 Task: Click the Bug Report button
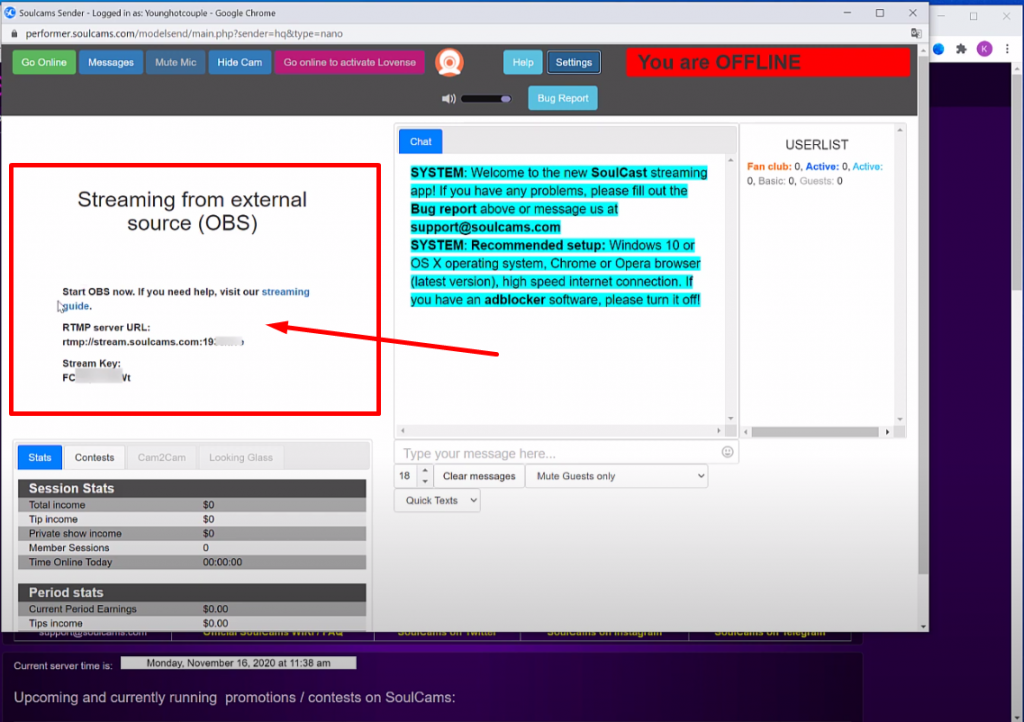click(x=562, y=99)
